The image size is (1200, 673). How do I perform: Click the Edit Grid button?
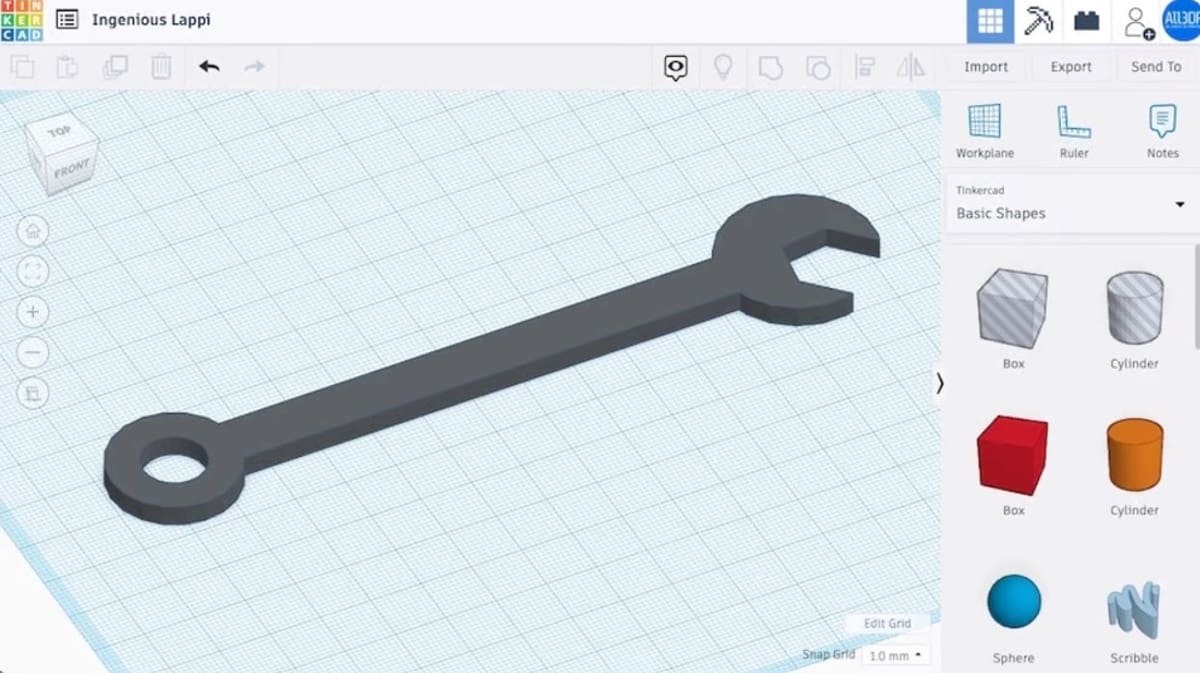click(x=887, y=624)
